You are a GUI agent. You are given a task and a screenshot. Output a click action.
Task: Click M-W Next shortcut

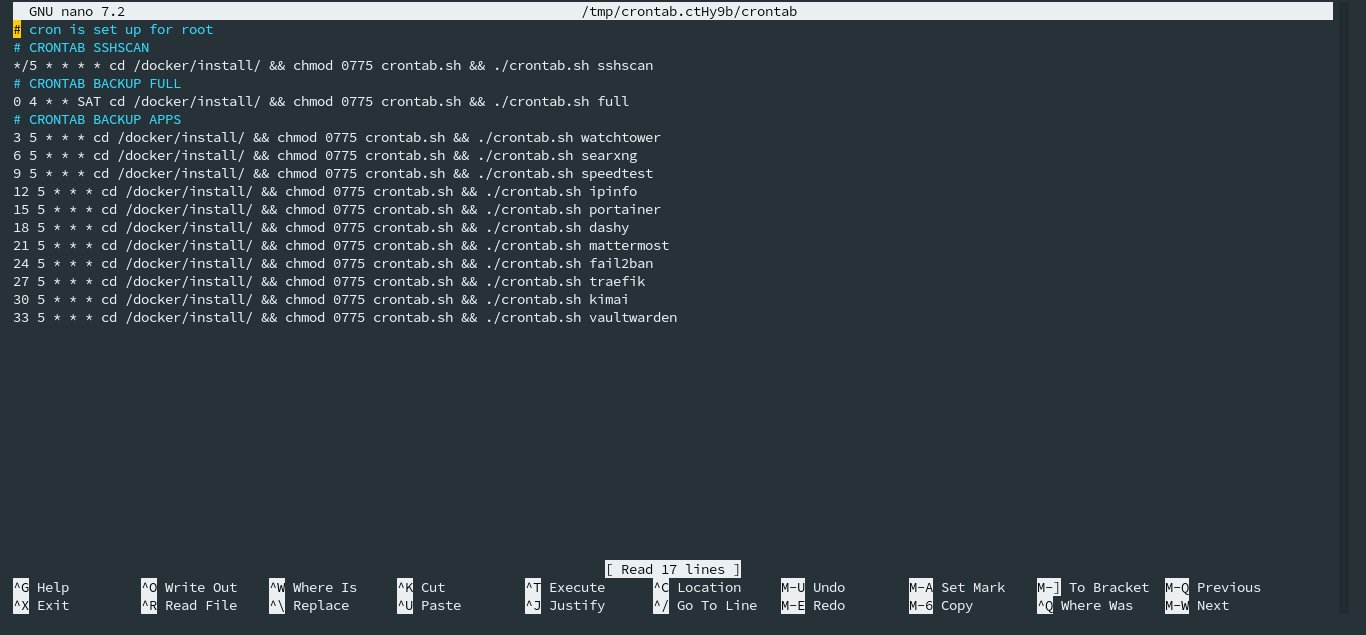(1197, 605)
